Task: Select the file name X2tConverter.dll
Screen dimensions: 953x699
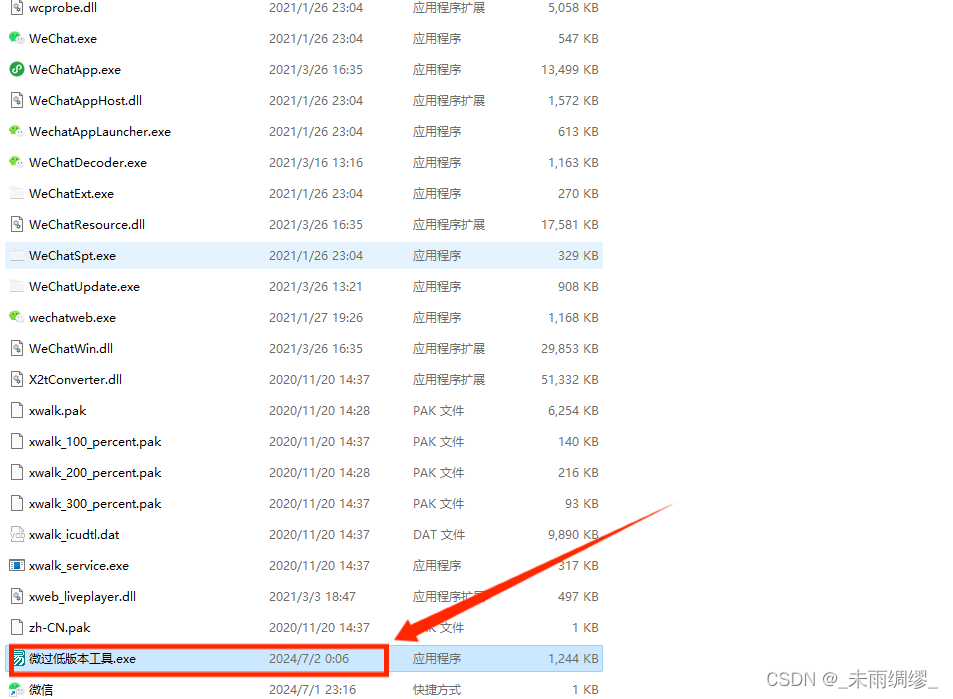Action: tap(75, 379)
